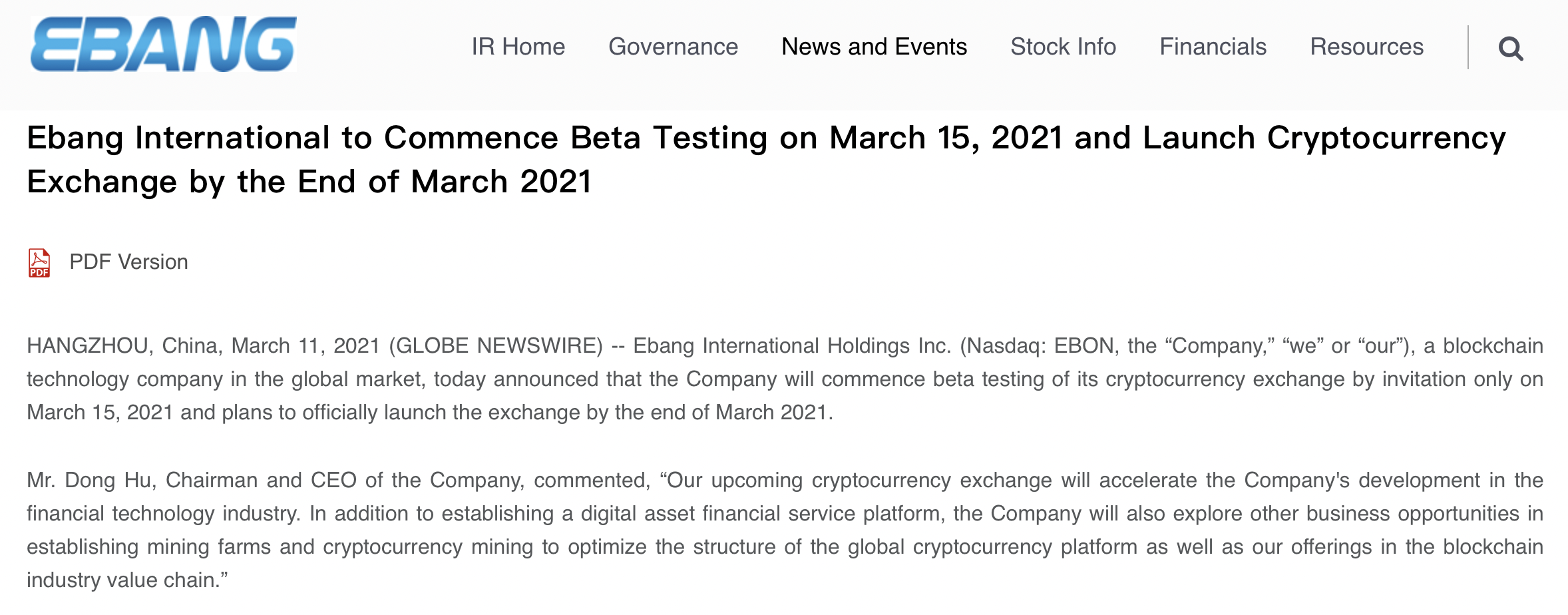Click the "financial technology industry" phrase
Screen dimensions: 1568x615
coord(163,514)
